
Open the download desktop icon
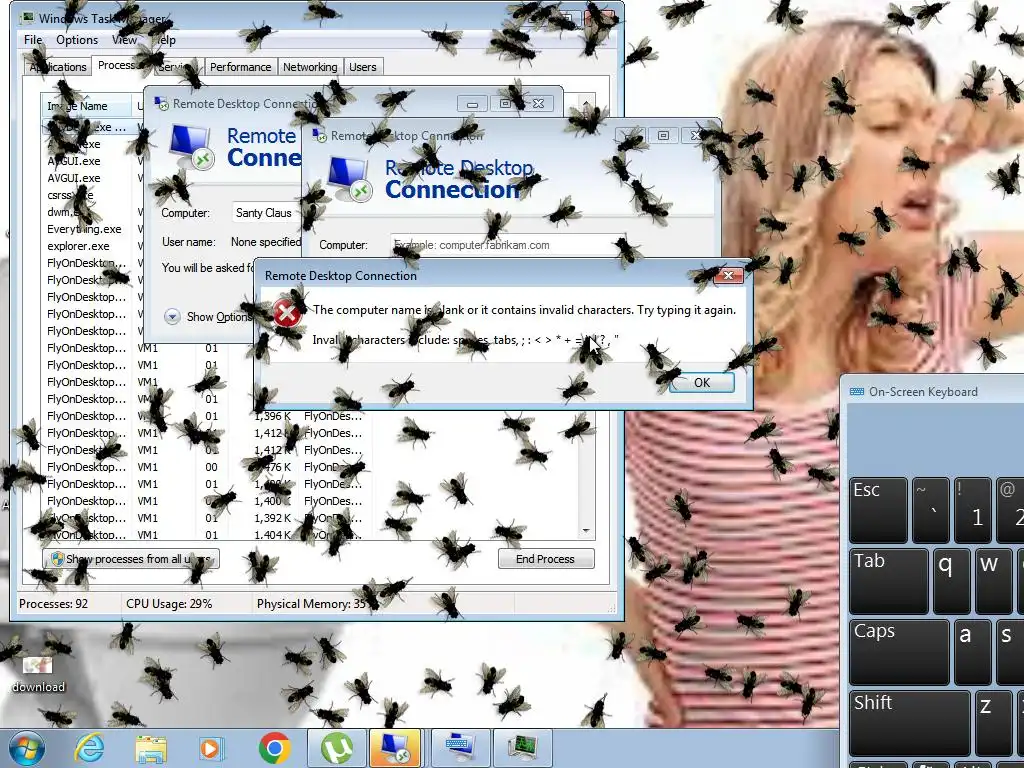coord(37,674)
